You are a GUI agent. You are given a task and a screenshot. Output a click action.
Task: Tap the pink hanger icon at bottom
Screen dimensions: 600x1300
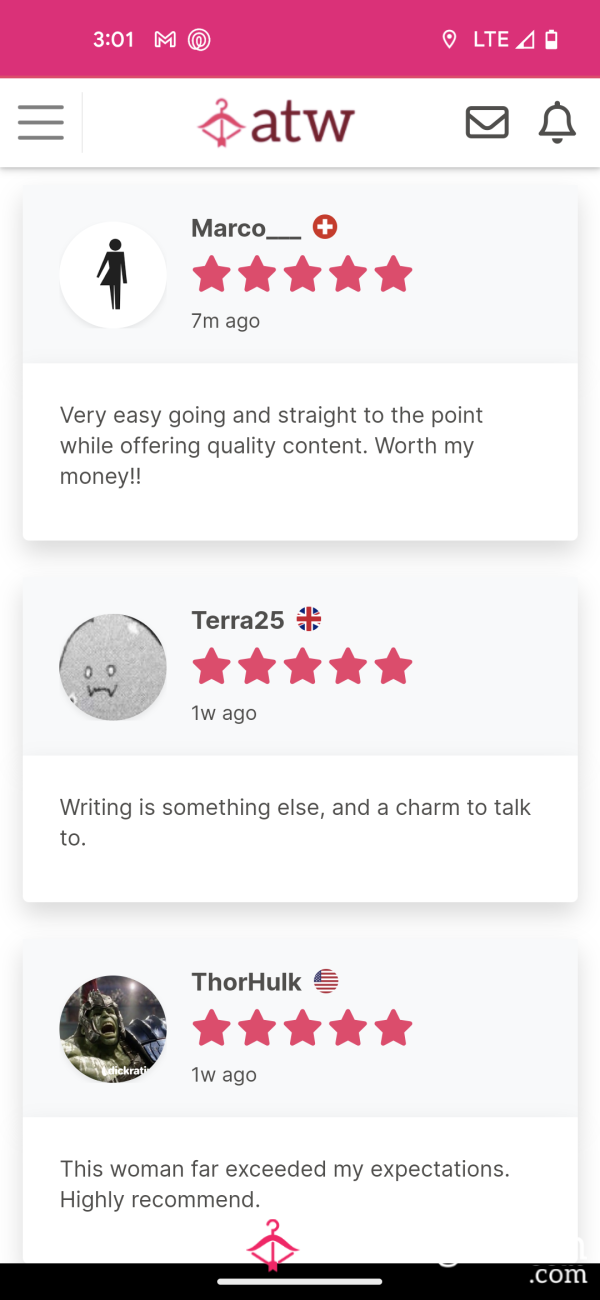pos(273,1244)
